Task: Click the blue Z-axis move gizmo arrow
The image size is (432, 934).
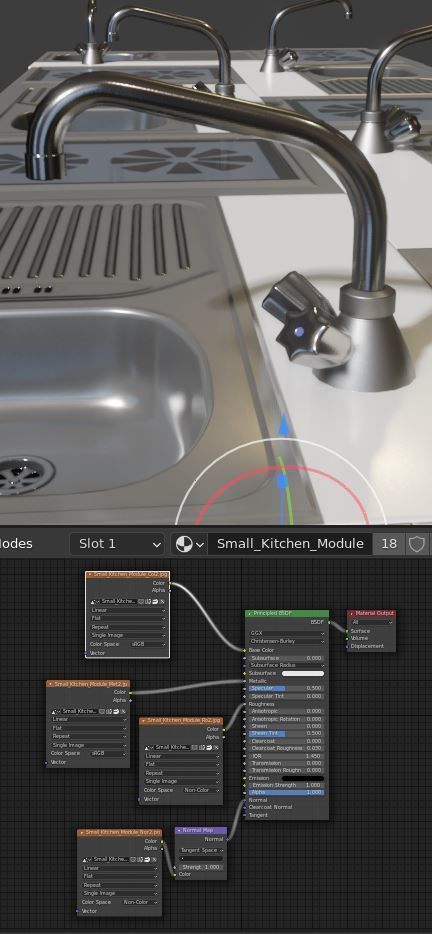Action: tap(284, 425)
